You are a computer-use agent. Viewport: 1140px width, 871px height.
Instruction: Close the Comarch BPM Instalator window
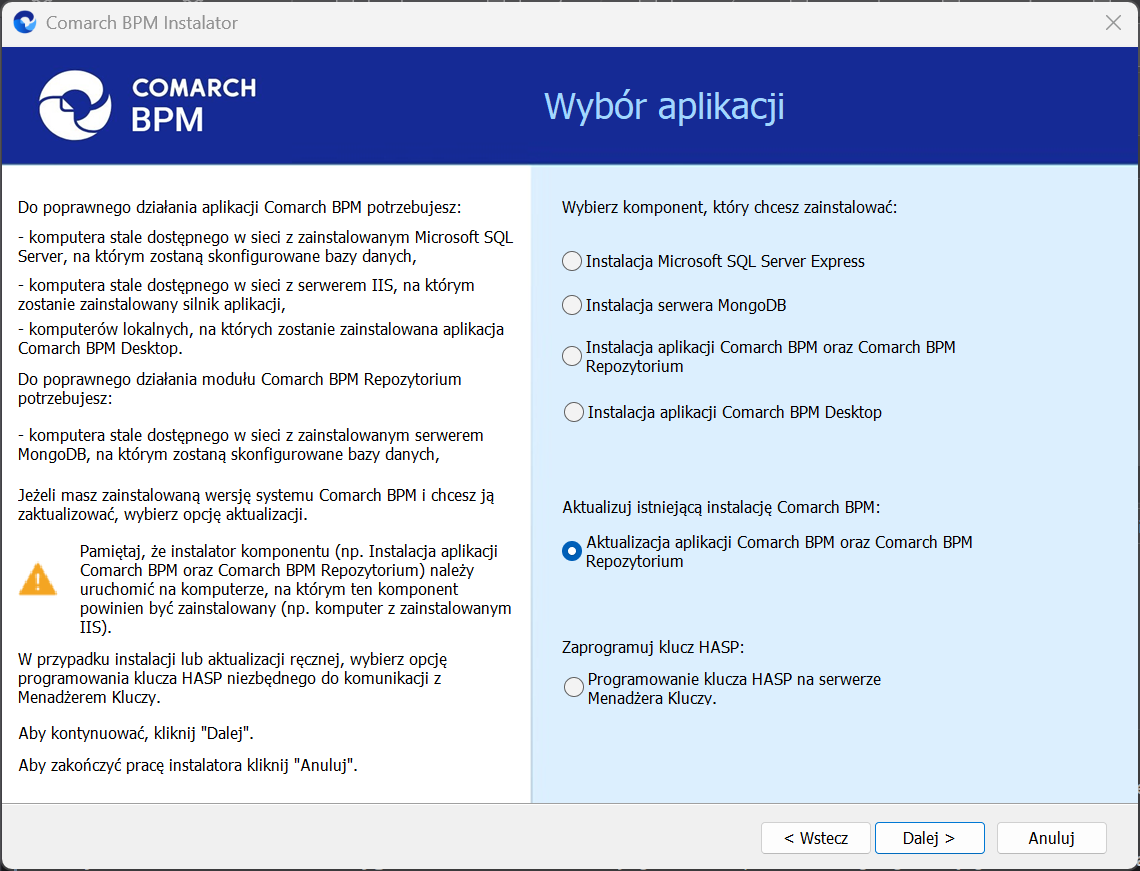[x=1113, y=23]
